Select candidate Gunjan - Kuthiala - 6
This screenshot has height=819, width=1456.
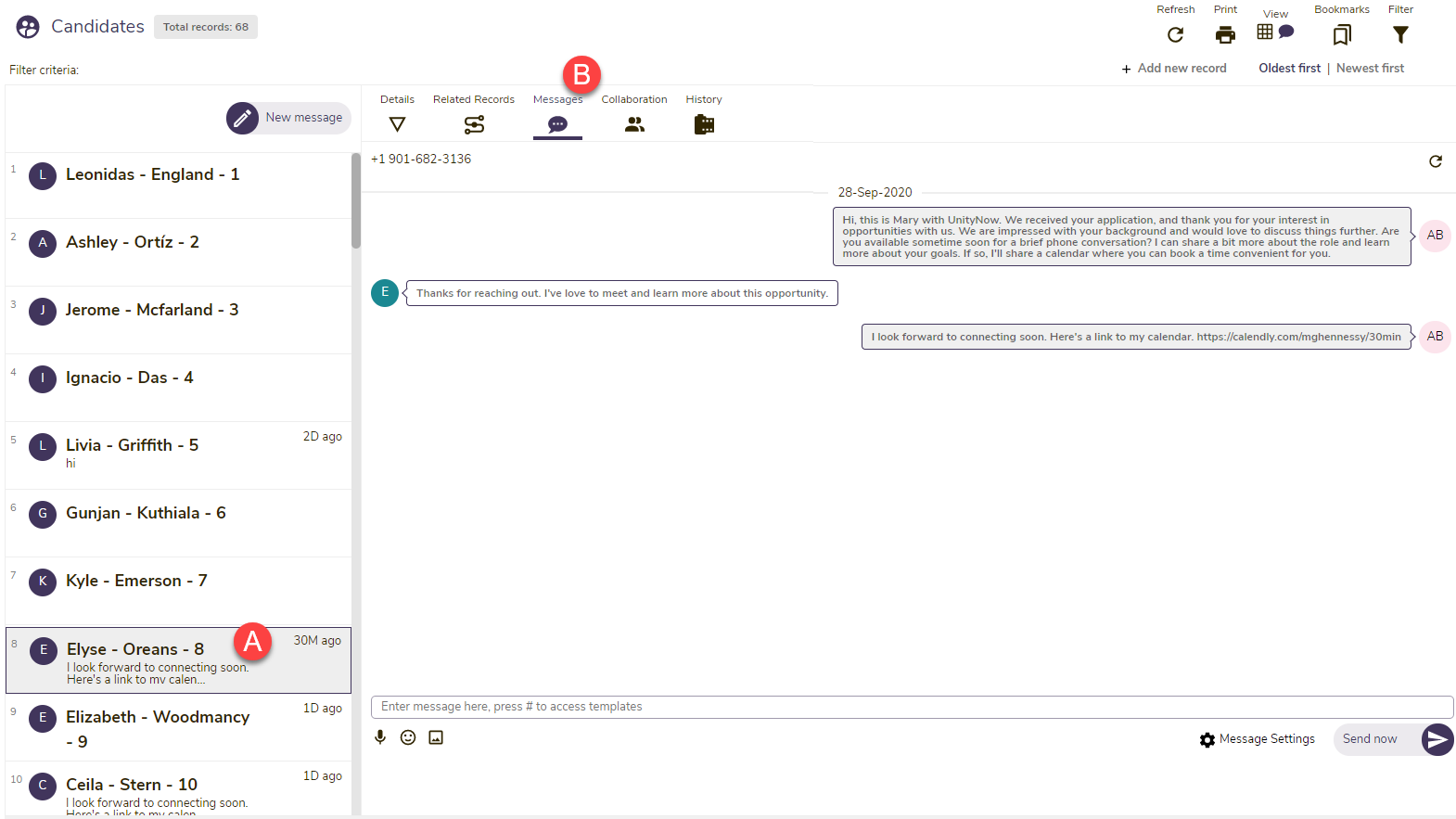[179, 523]
